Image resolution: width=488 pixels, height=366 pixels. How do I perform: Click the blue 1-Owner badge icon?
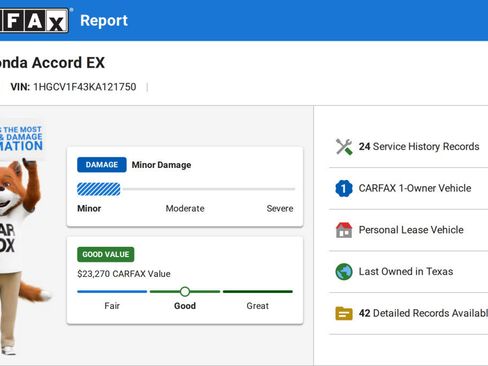coord(344,188)
